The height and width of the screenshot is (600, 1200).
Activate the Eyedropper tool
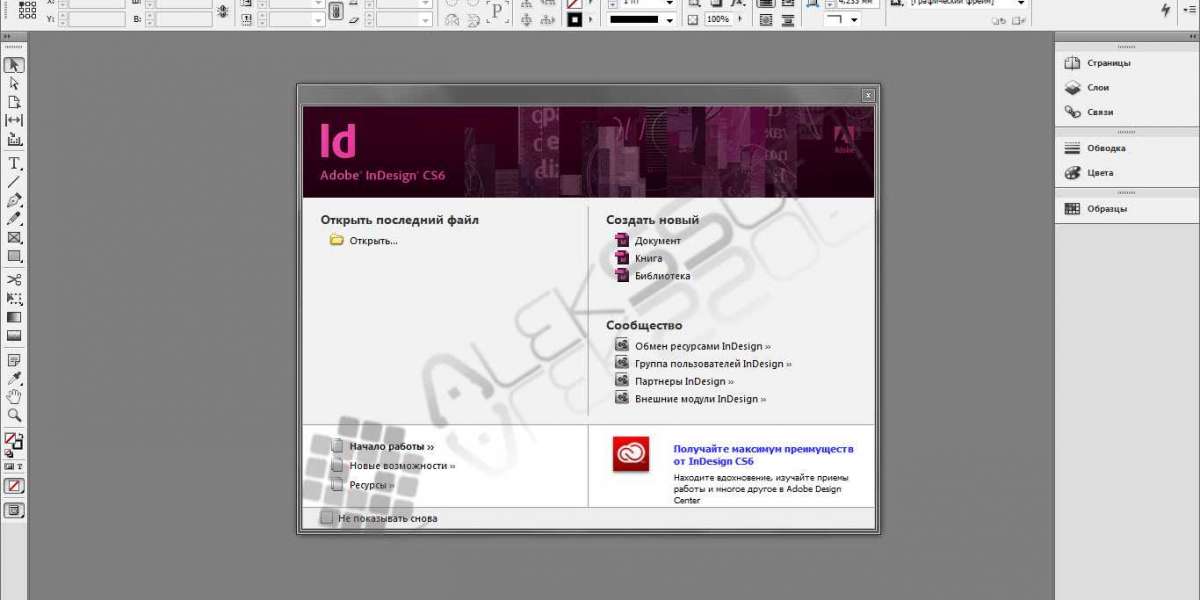point(14,378)
